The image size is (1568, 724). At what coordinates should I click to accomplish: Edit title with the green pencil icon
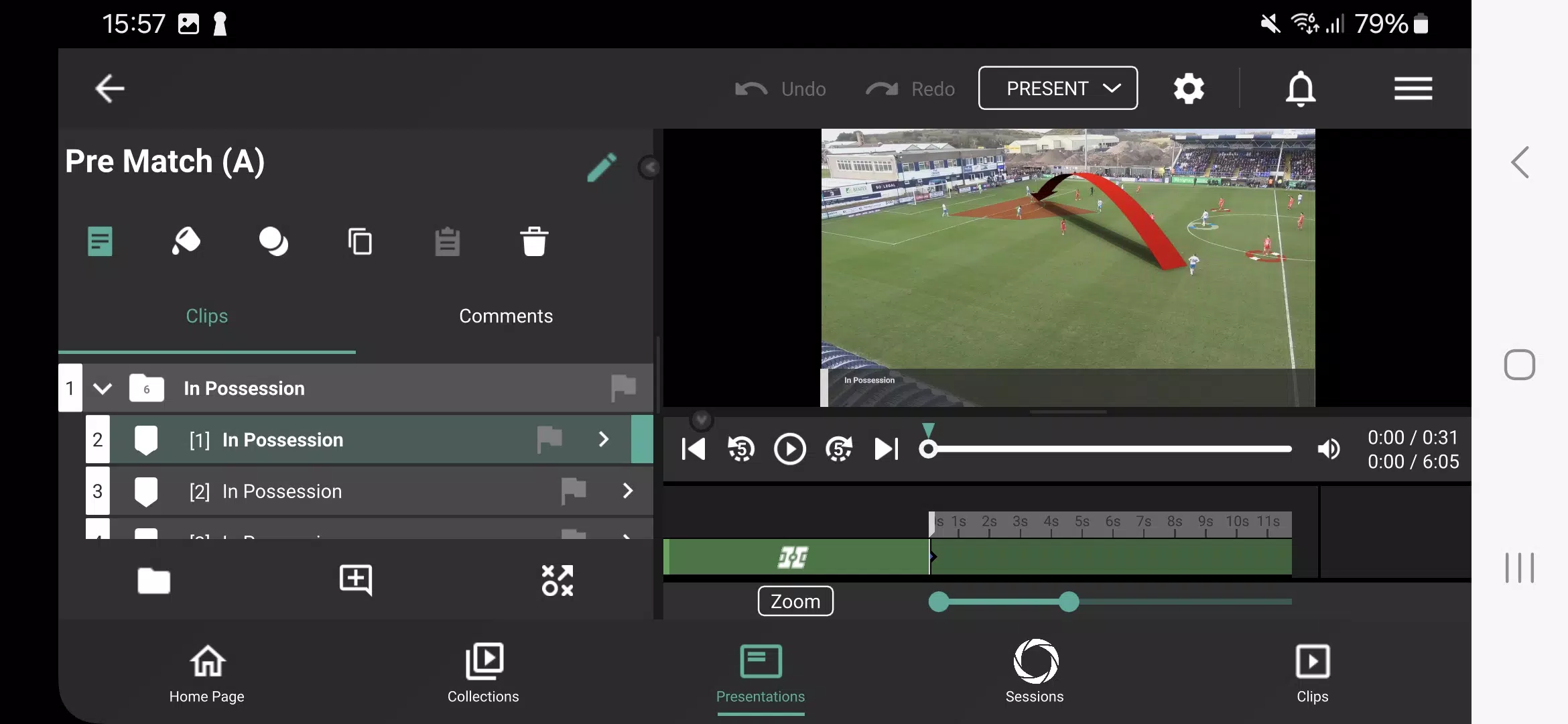602,167
